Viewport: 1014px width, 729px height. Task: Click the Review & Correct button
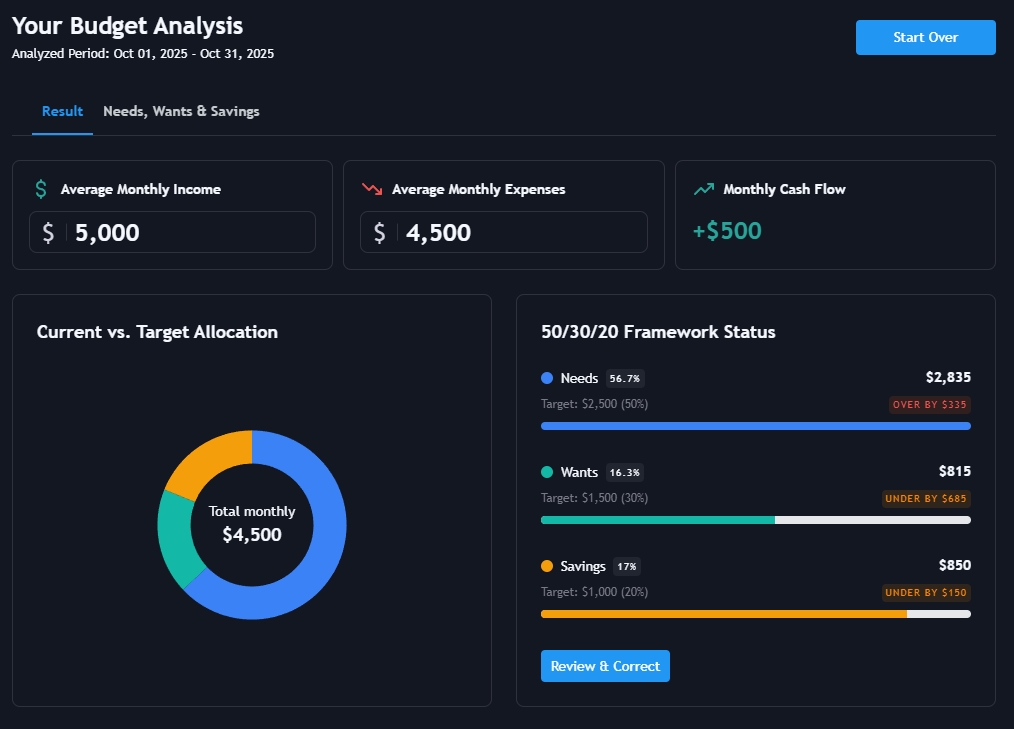(605, 666)
